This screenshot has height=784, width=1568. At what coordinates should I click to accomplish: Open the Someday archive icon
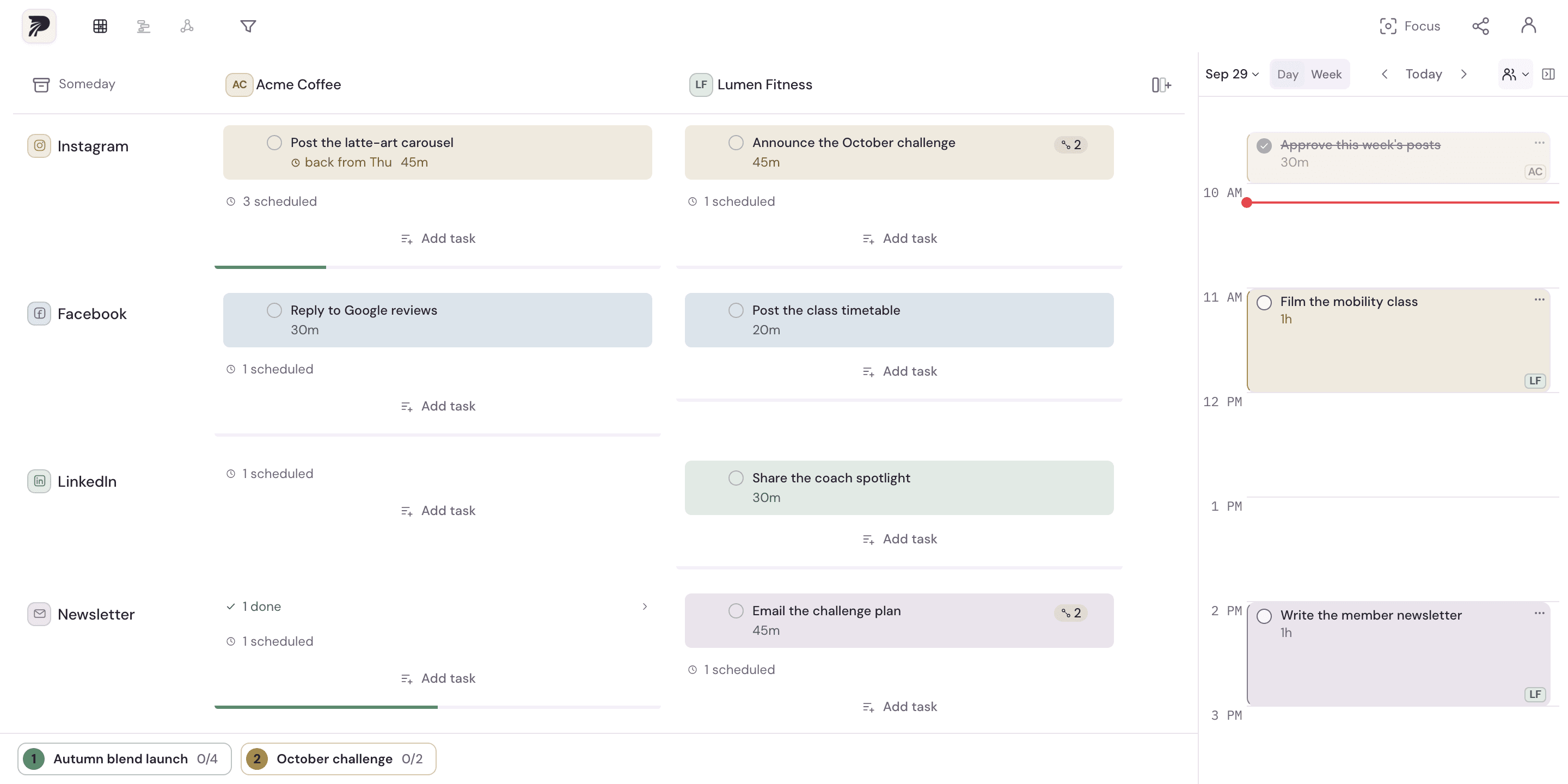pos(41,84)
